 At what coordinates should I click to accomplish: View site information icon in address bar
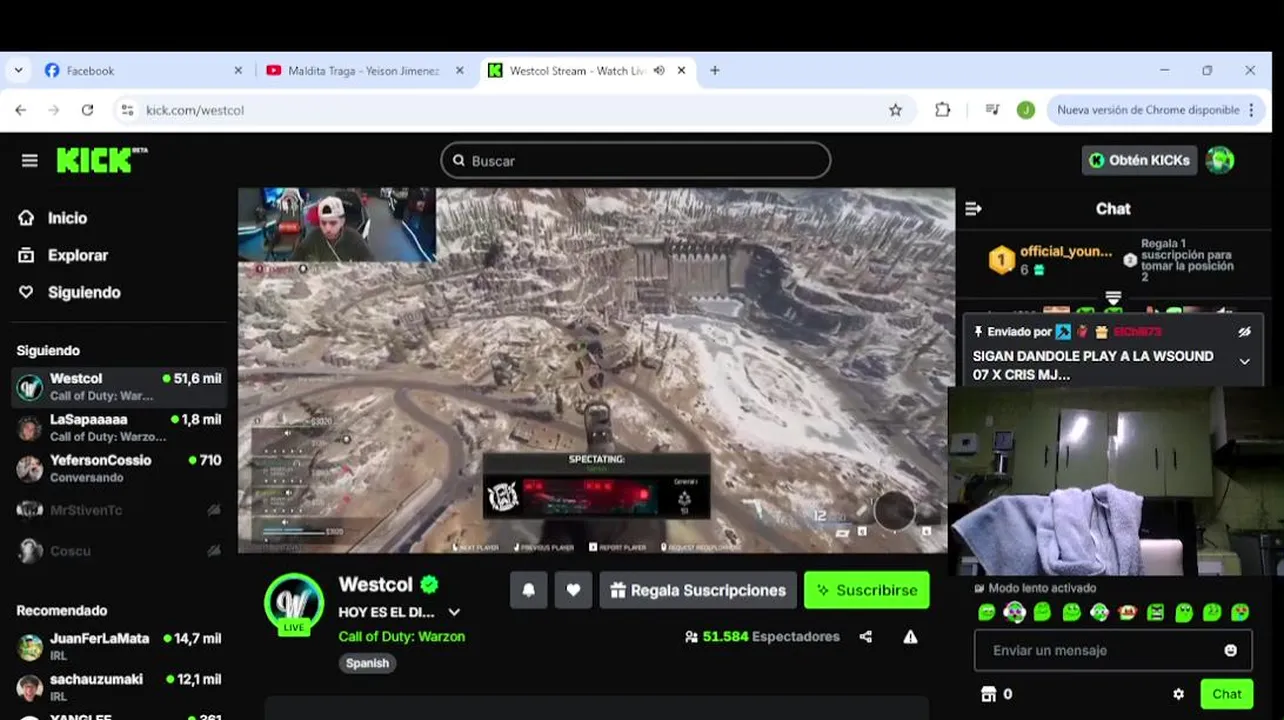[x=127, y=110]
